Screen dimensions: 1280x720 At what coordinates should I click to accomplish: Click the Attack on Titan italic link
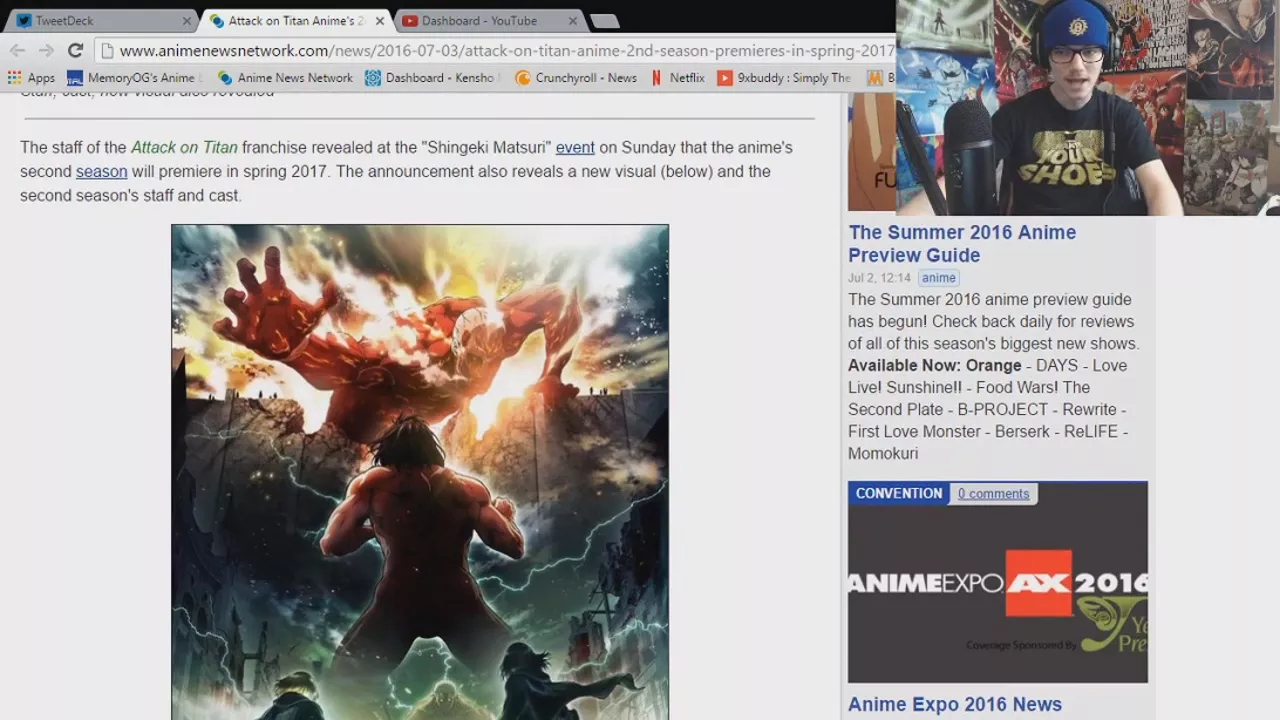coord(184,148)
